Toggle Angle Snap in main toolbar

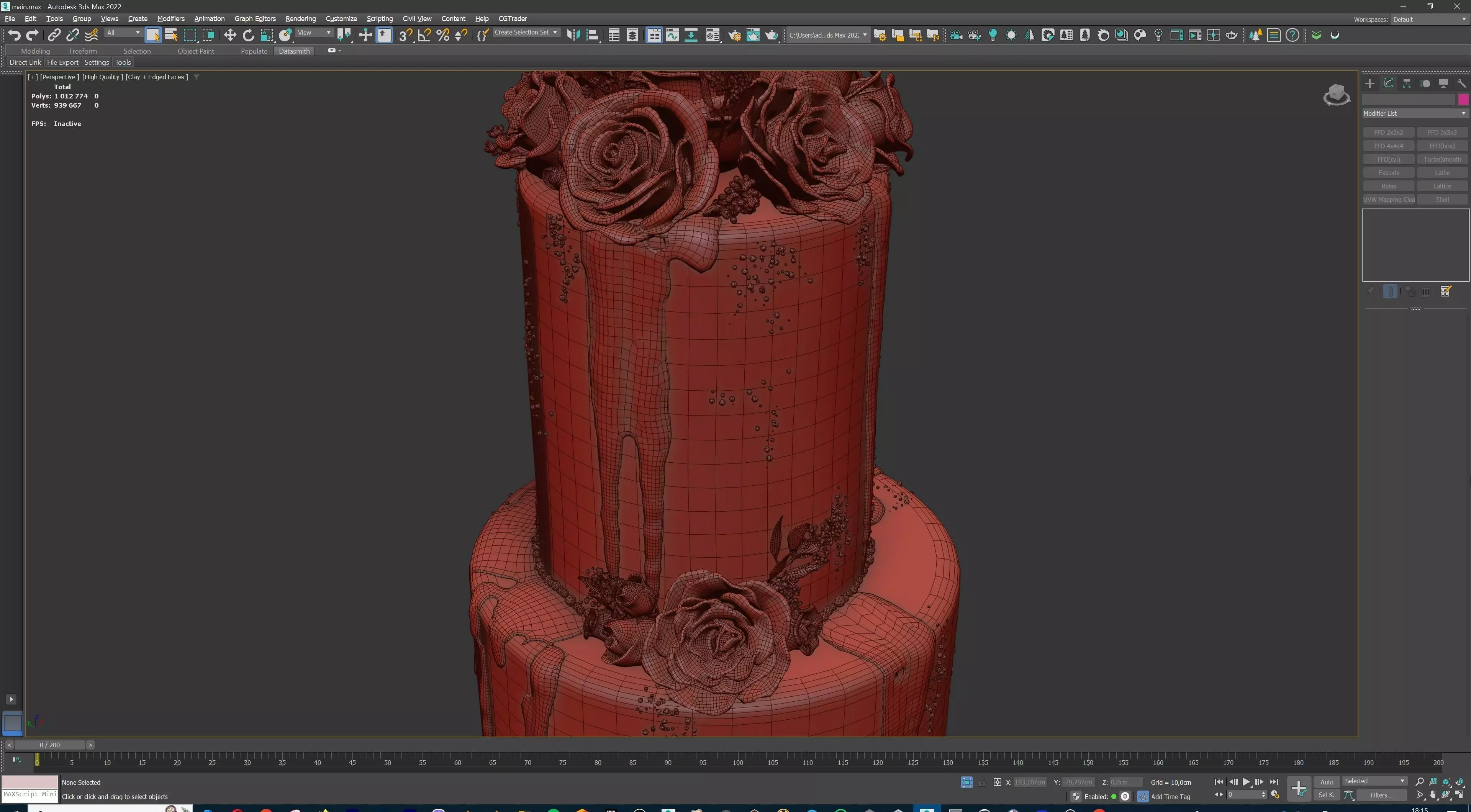click(424, 35)
